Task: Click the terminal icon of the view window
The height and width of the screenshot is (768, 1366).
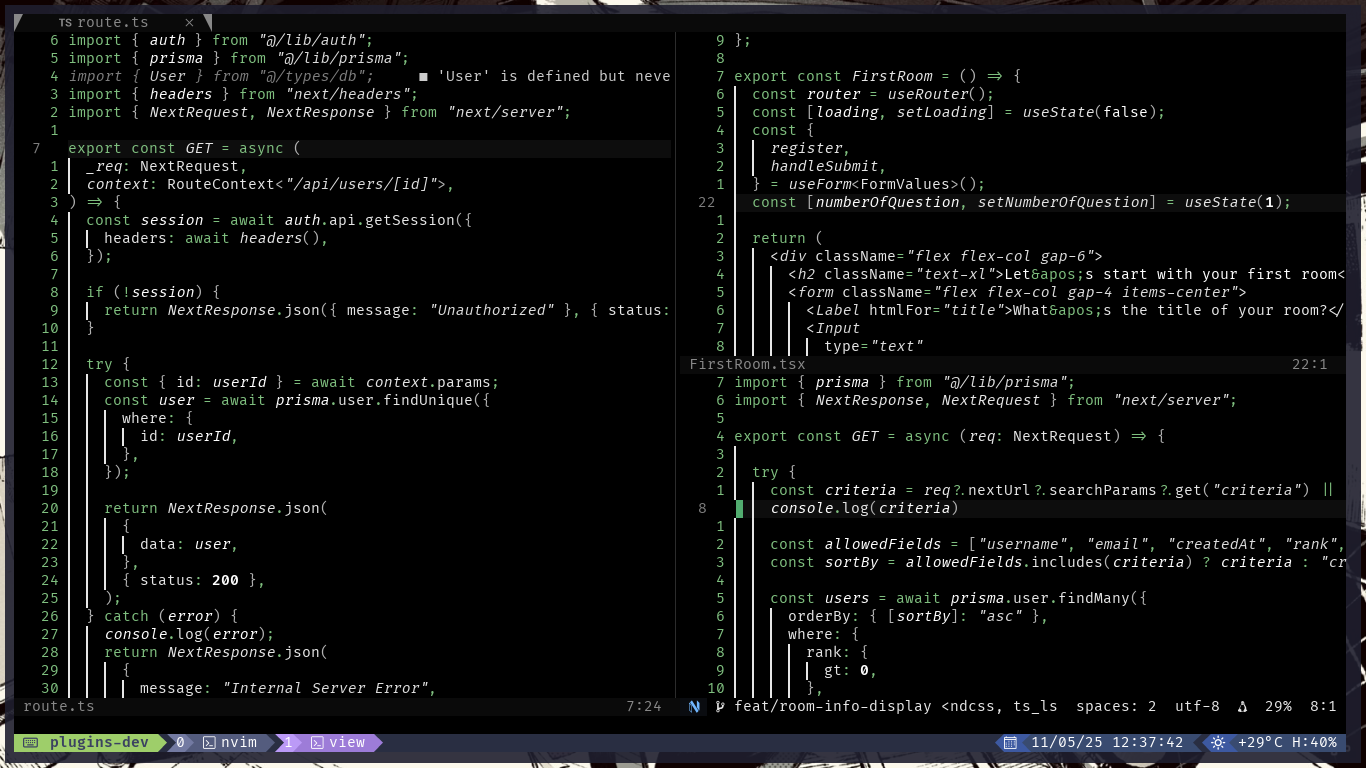Action: (x=317, y=742)
